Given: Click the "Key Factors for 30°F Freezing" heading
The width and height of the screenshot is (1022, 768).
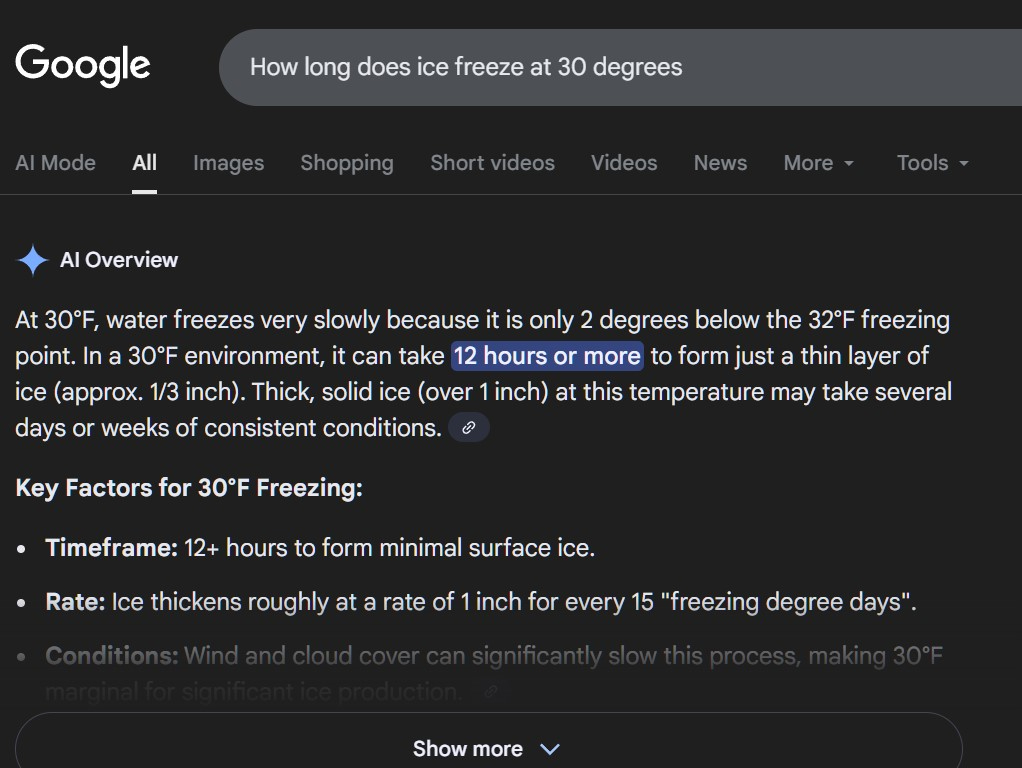Looking at the screenshot, I should tap(189, 488).
